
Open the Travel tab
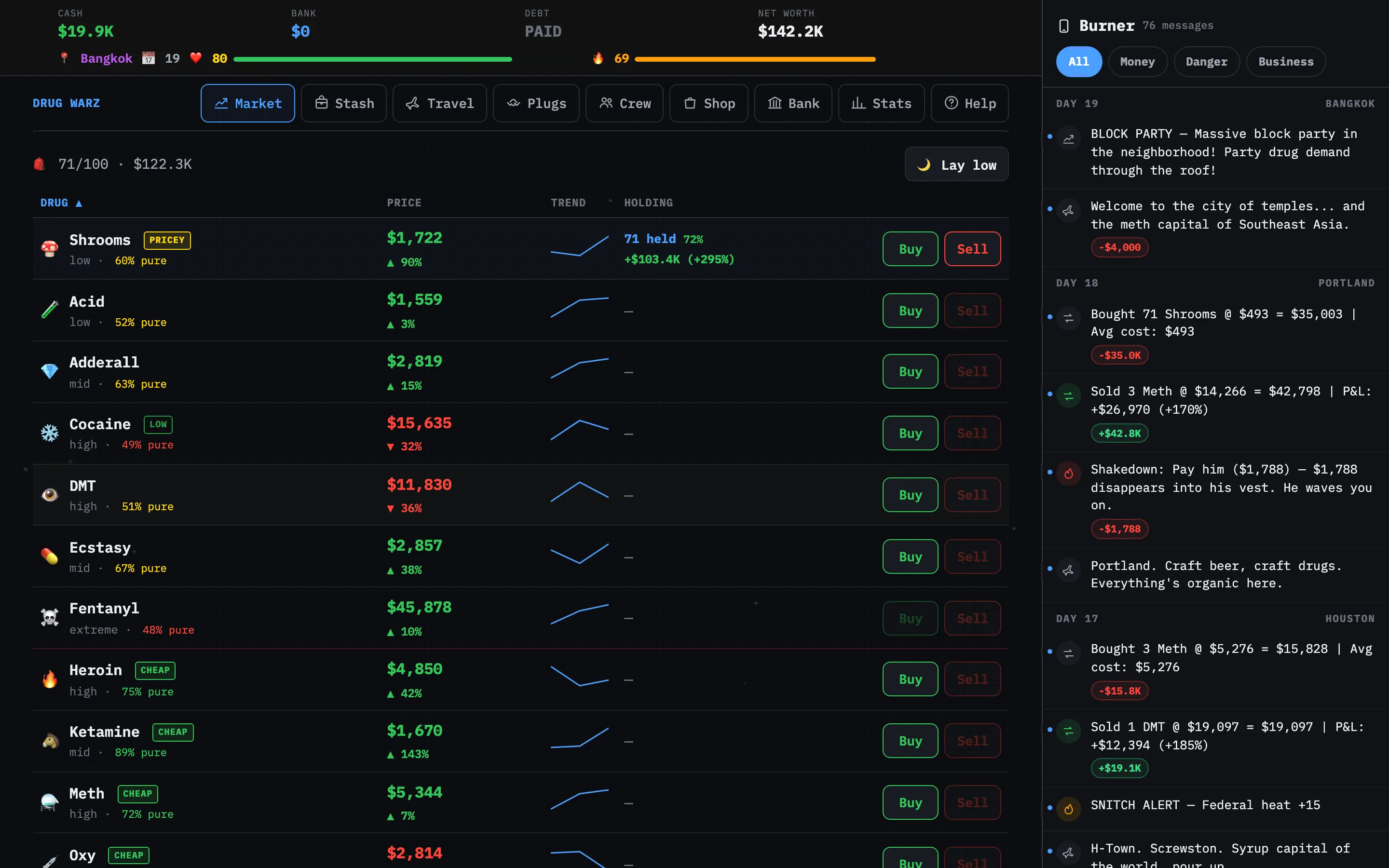pyautogui.click(x=440, y=103)
